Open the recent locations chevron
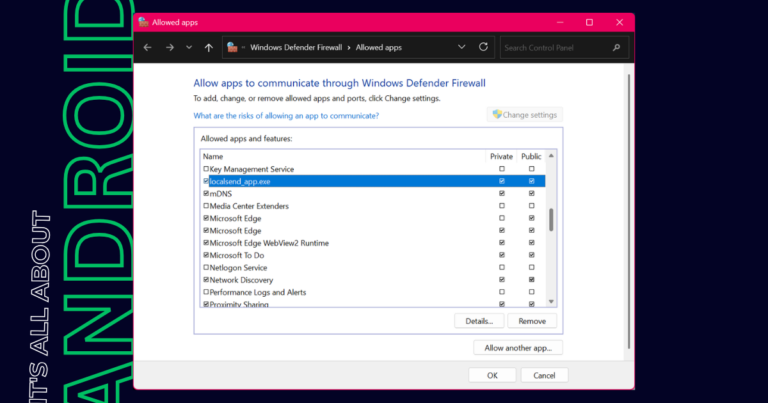Viewport: 768px width, 403px height. coord(189,47)
